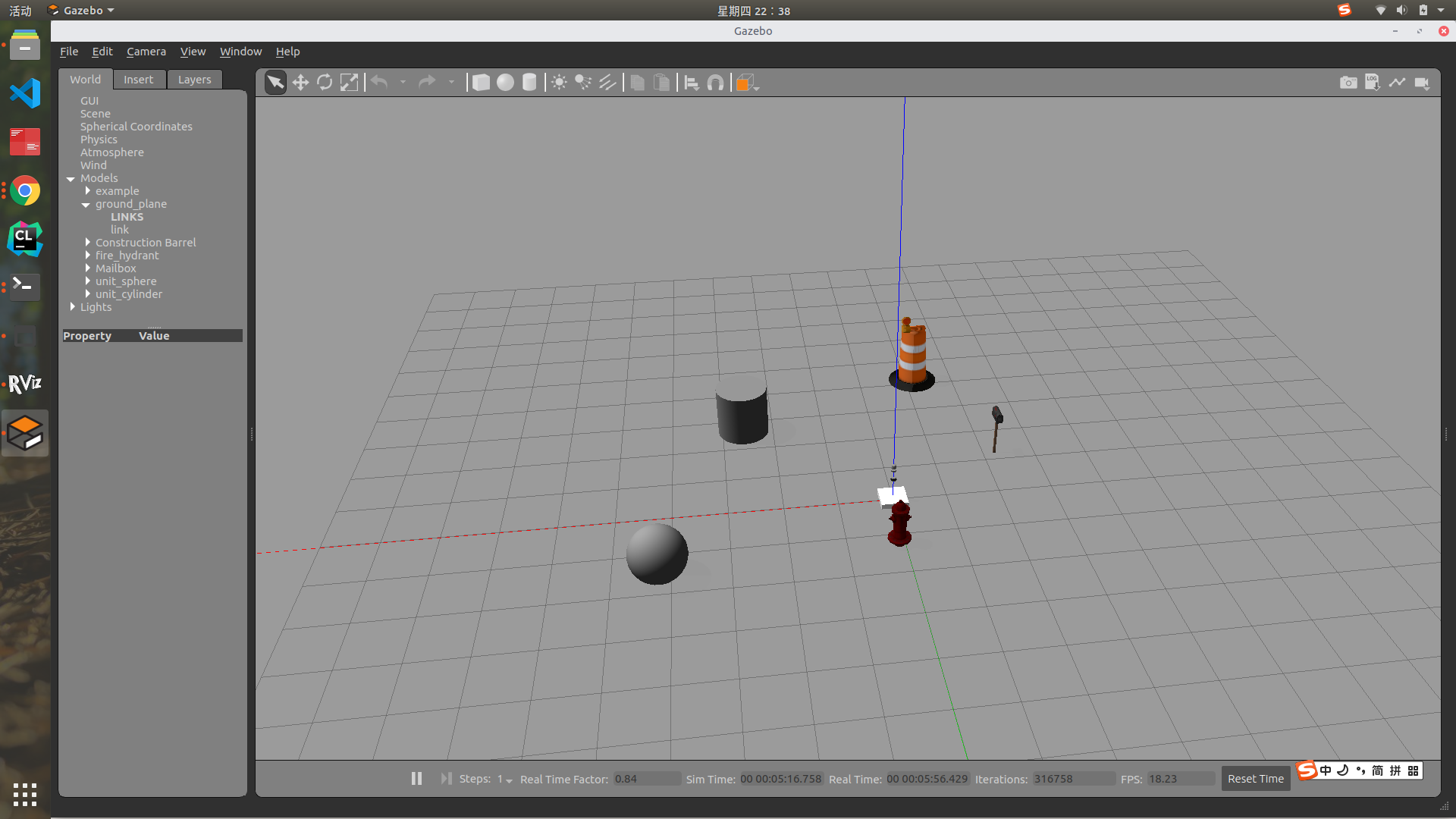Take a screenshot with camera icon
The image size is (1456, 819).
(1348, 83)
